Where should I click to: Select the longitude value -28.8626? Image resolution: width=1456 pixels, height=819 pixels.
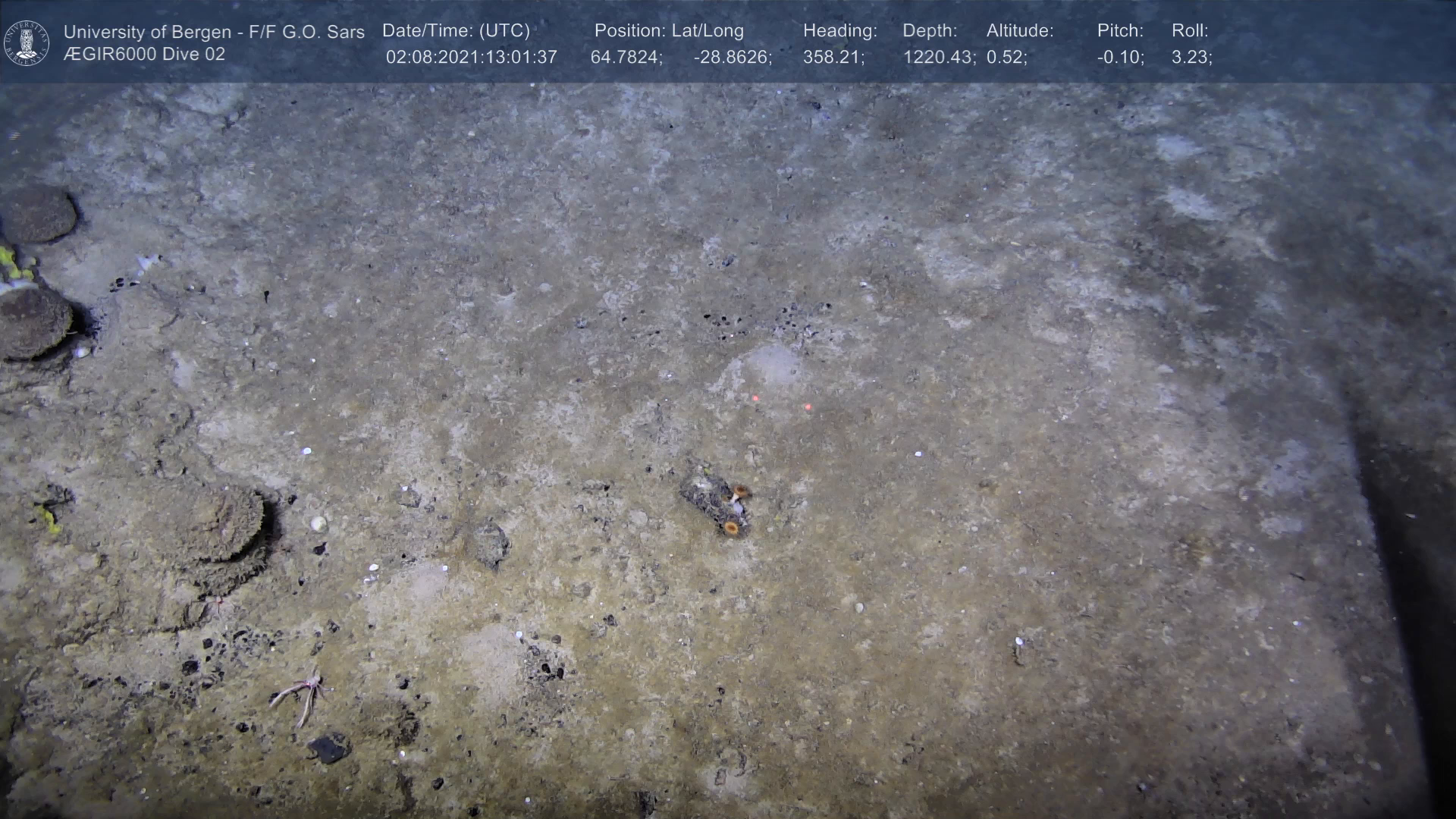[x=732, y=57]
